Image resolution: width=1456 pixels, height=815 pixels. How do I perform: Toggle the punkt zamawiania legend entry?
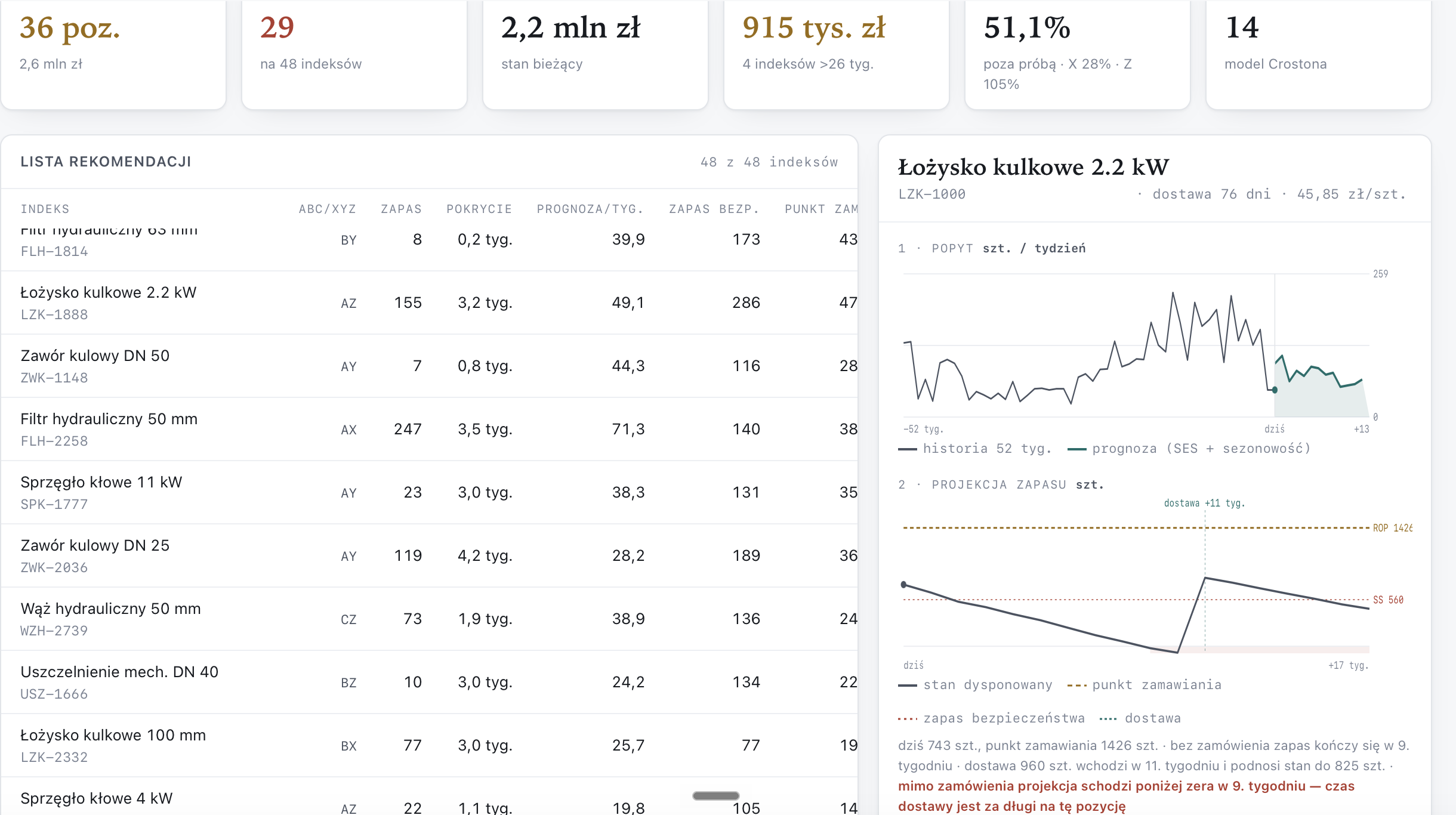pyautogui.click(x=1145, y=685)
